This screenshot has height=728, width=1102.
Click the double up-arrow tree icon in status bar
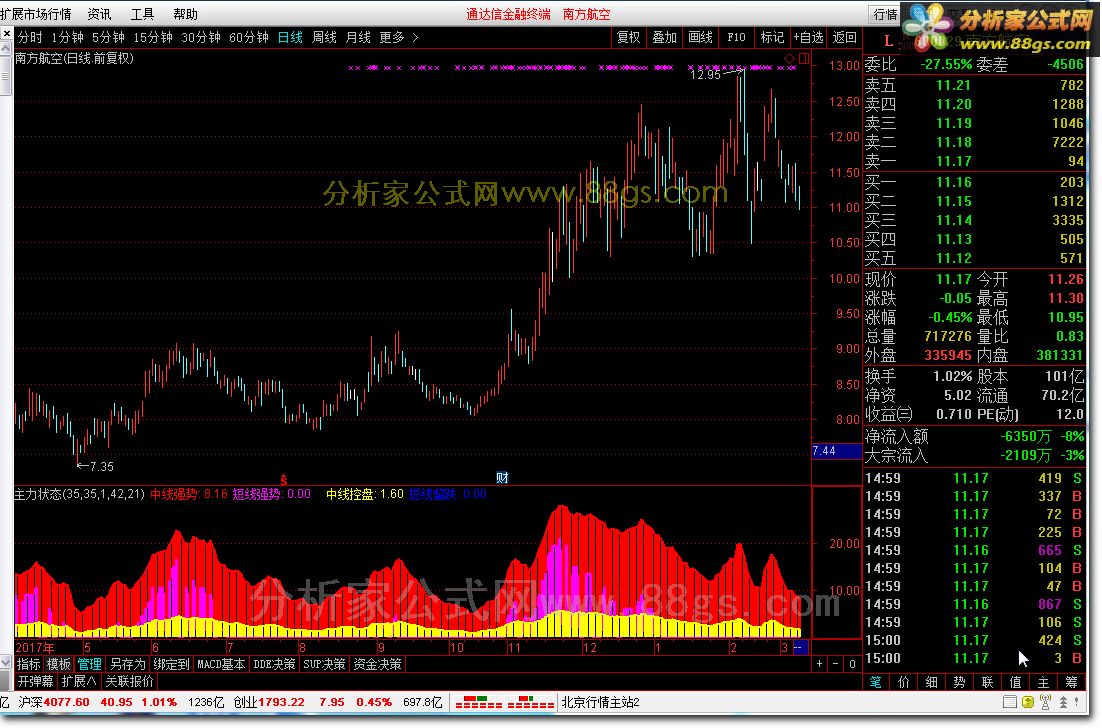pyautogui.click(x=1063, y=701)
